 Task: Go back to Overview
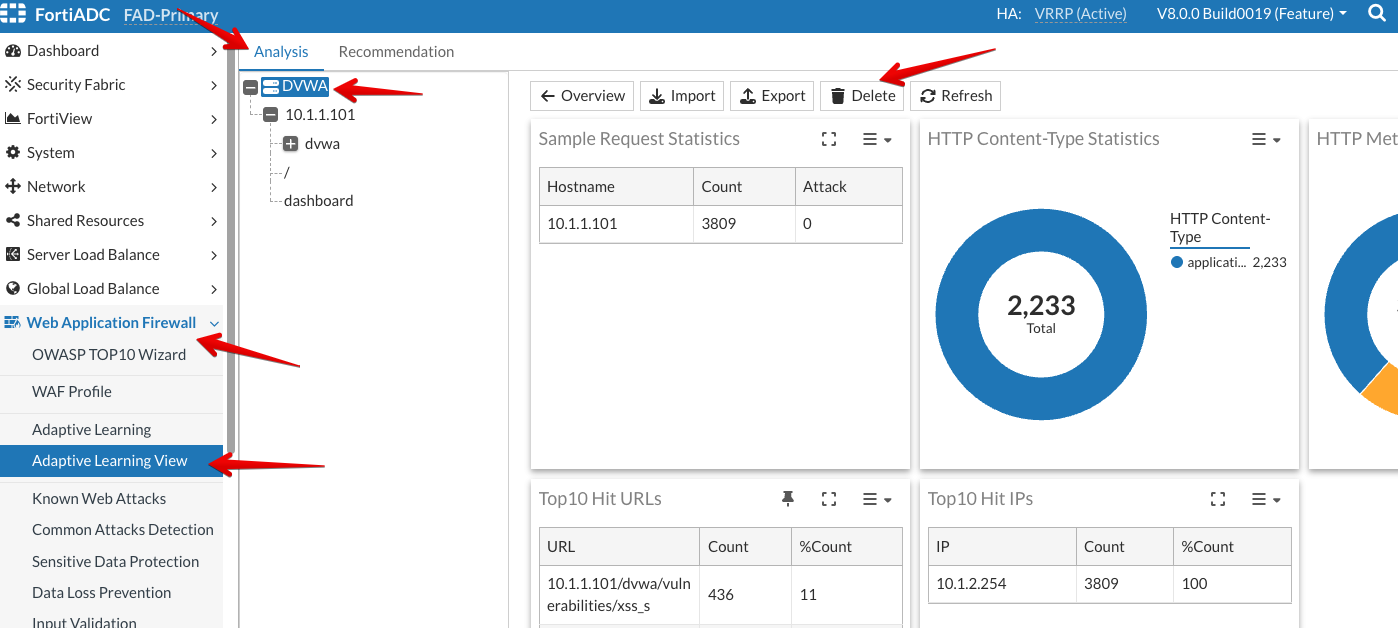tap(582, 96)
